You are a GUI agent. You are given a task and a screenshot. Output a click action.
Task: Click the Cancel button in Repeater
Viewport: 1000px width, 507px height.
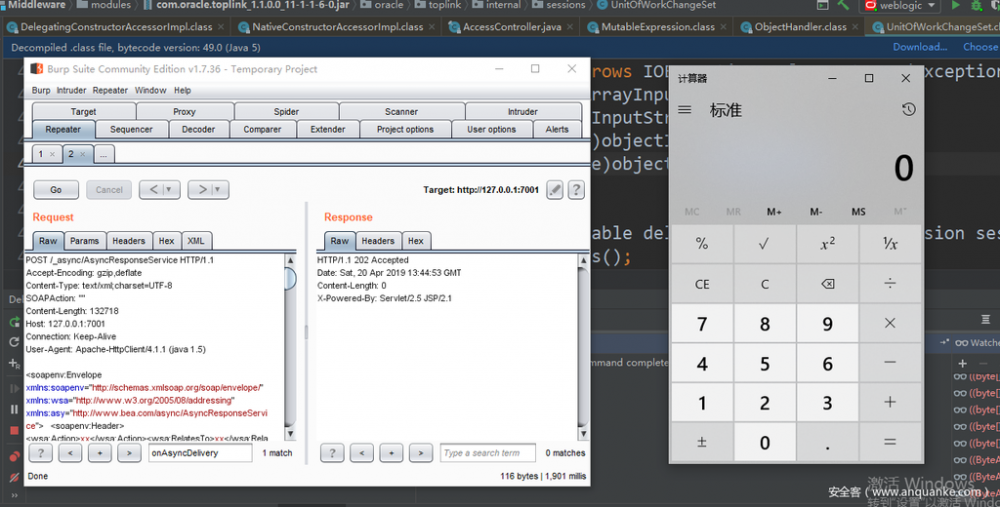[x=109, y=189]
